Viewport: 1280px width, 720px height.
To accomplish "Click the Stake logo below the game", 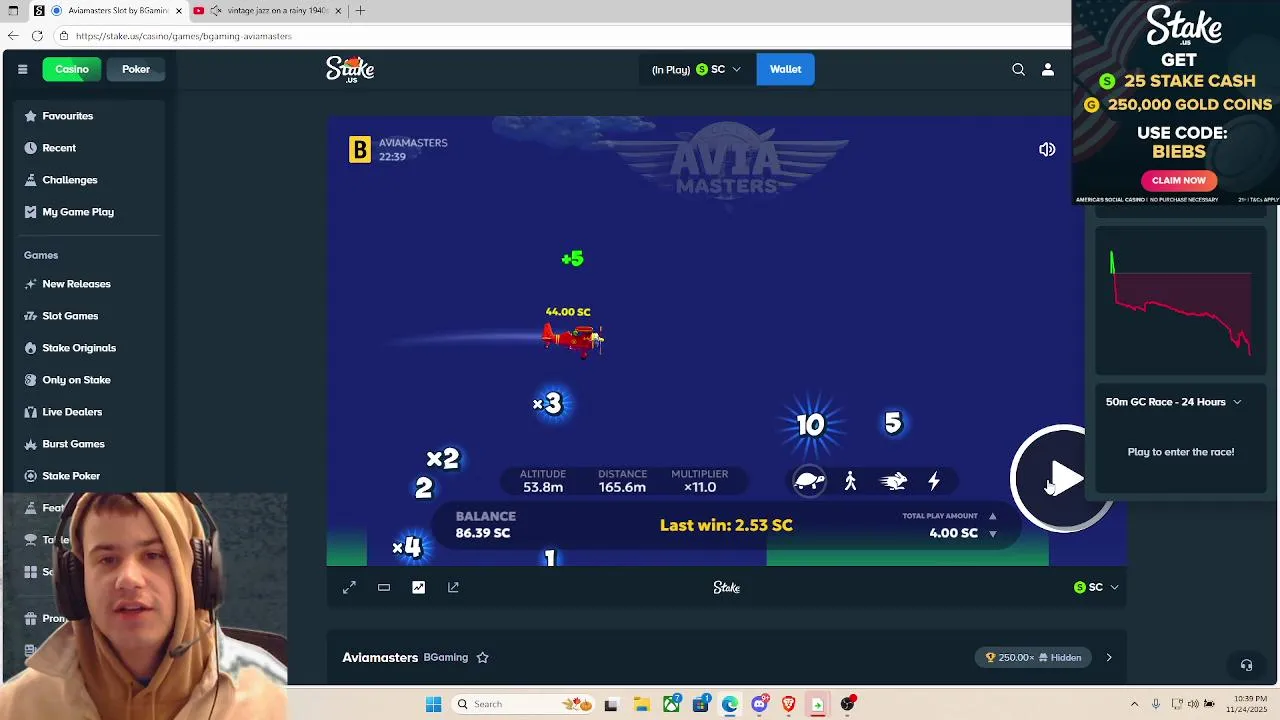I will tap(727, 587).
